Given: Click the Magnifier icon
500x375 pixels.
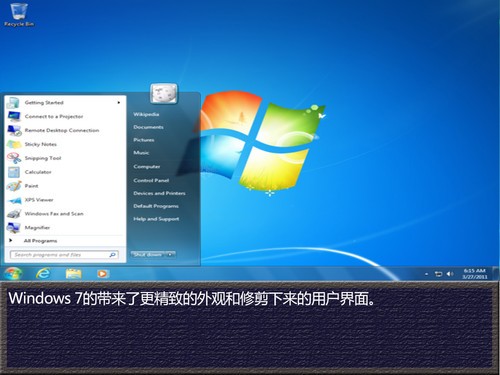Looking at the screenshot, I should [x=14, y=228].
